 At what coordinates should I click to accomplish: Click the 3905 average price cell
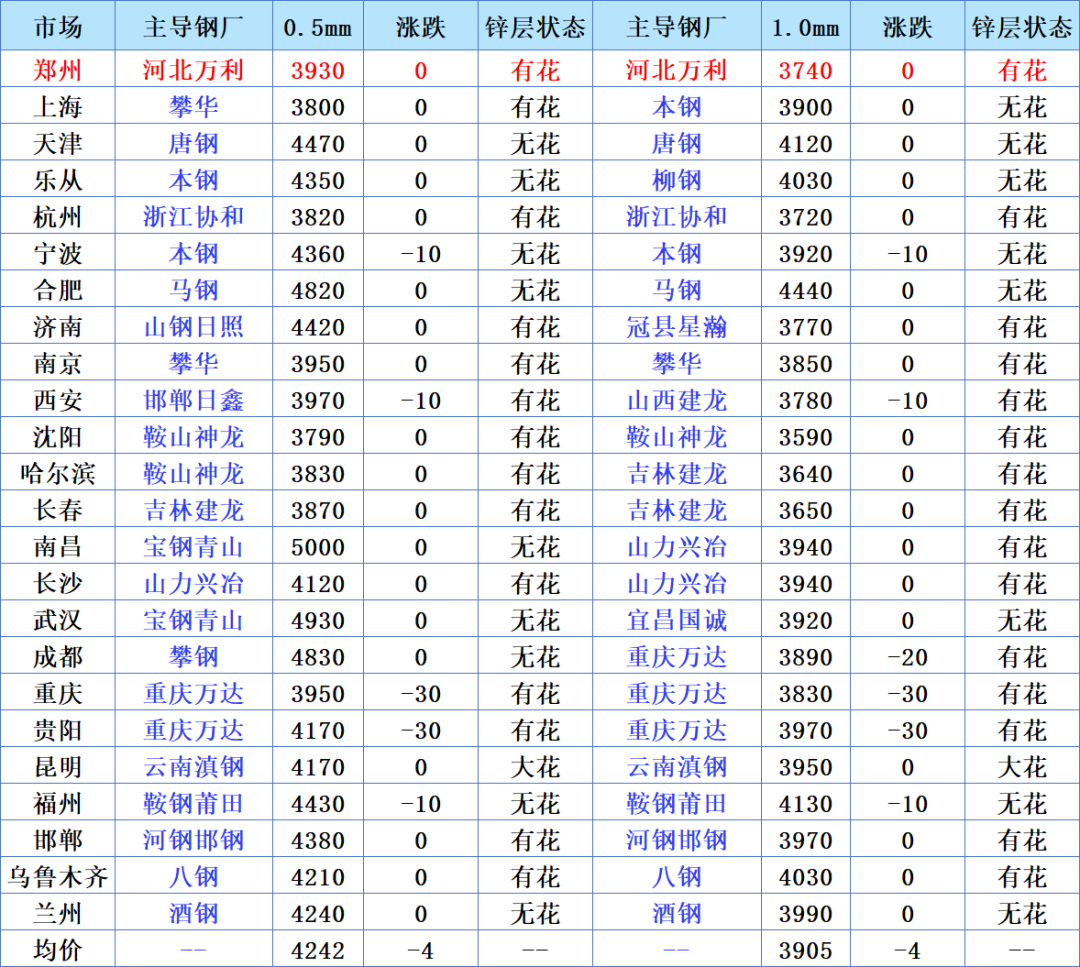click(x=805, y=950)
